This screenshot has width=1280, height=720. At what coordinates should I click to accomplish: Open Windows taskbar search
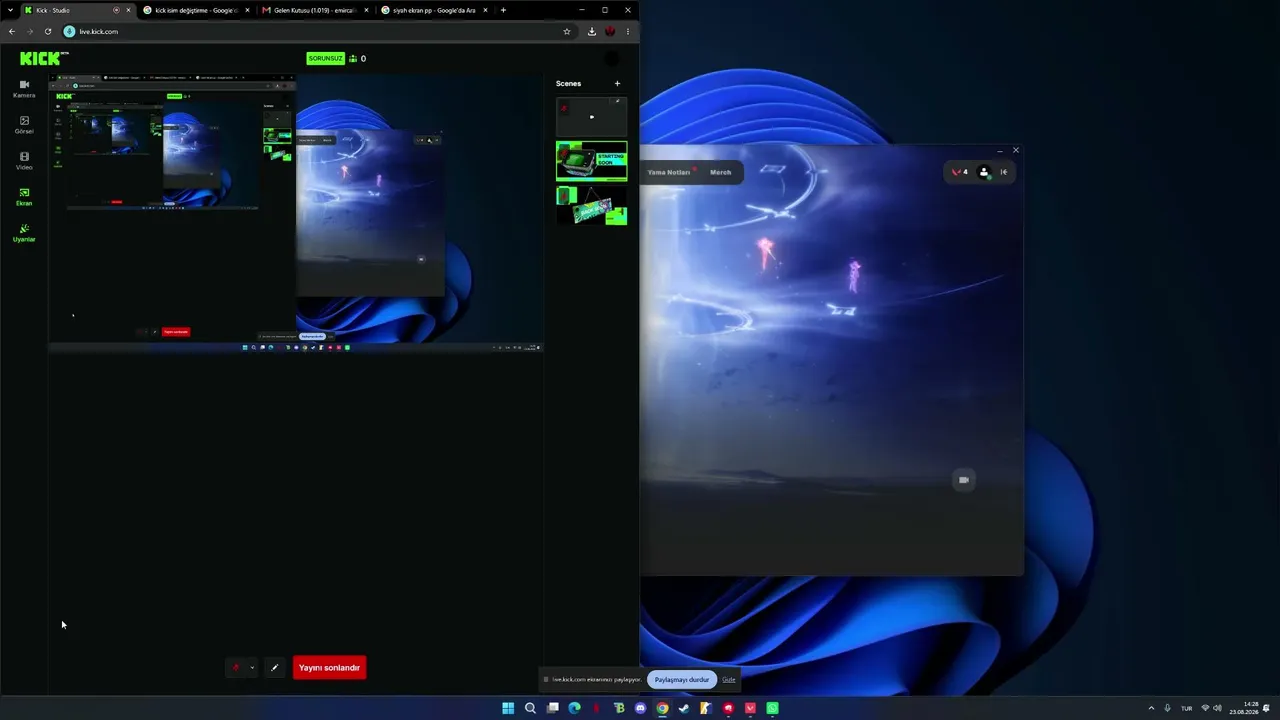530,708
